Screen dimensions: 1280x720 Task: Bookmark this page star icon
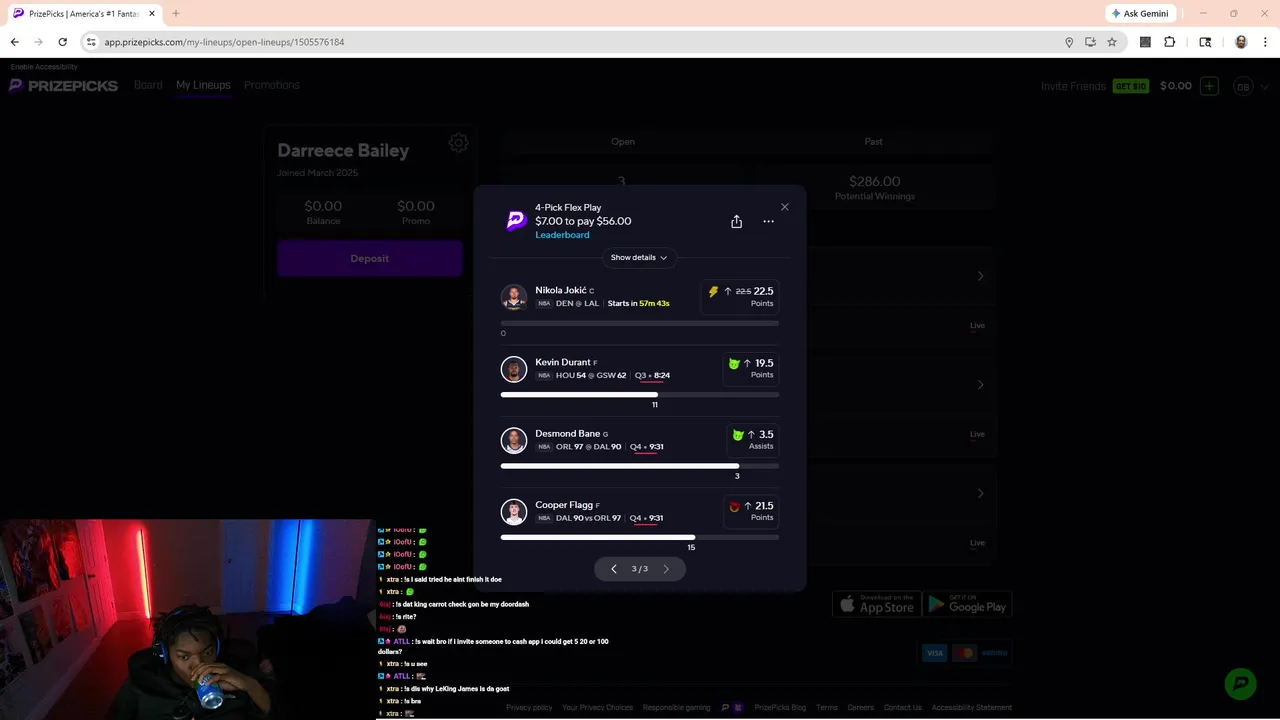coord(1112,42)
